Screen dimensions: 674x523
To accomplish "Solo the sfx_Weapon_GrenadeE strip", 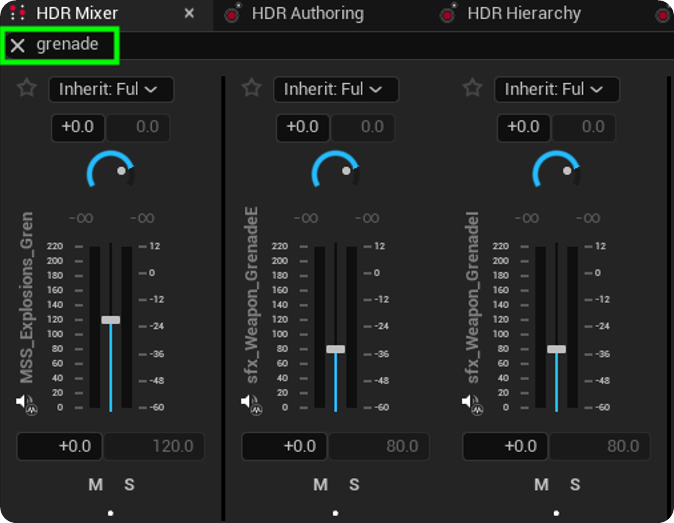I will tap(354, 485).
